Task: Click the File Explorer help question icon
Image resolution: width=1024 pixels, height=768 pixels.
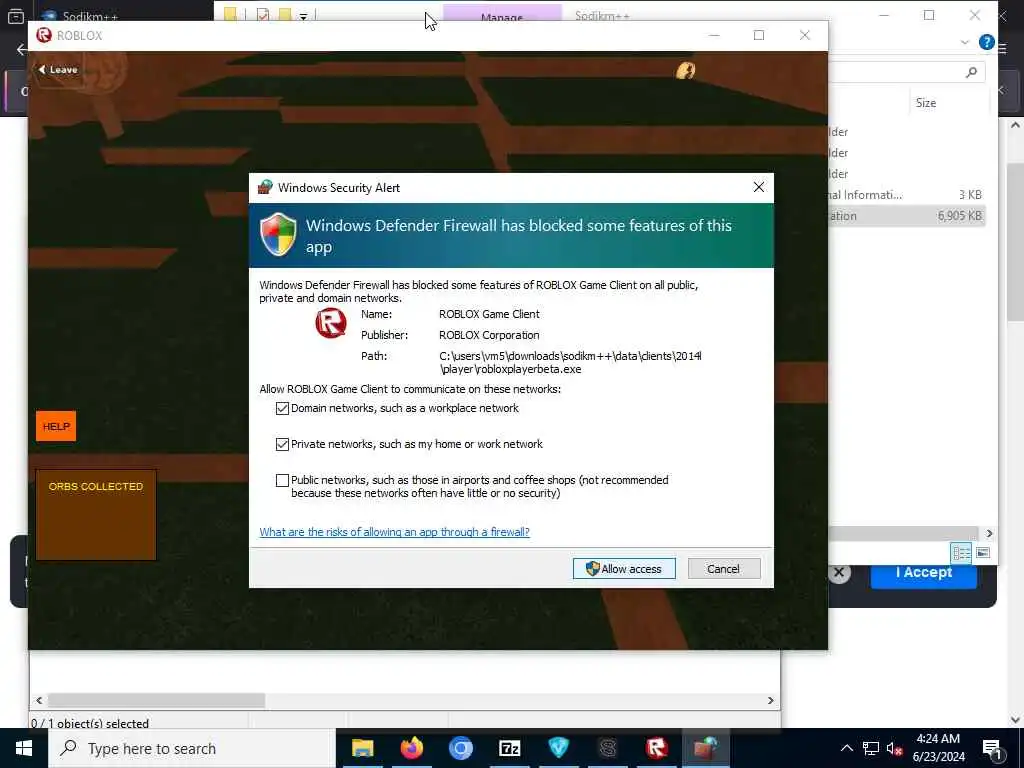Action: click(986, 42)
